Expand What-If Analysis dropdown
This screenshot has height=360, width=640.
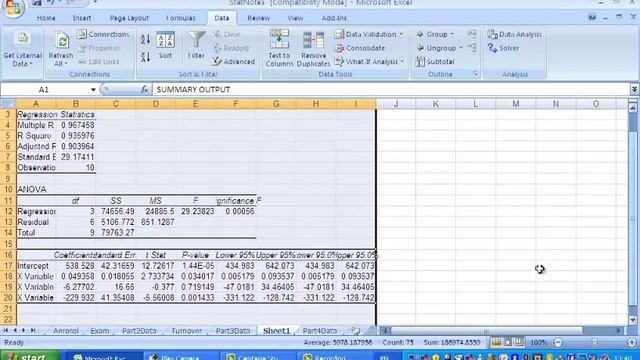(402, 62)
